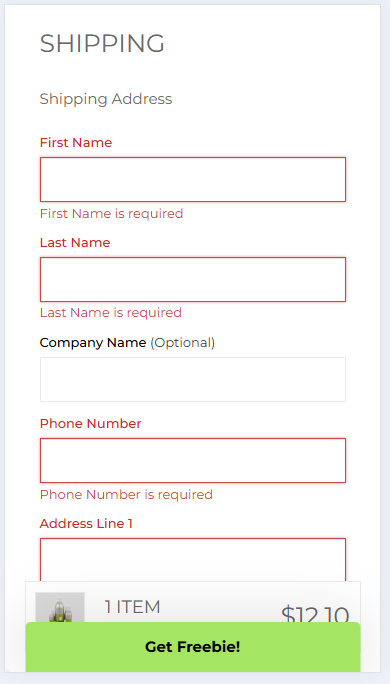This screenshot has width=390, height=684.
Task: Click the Address Line 1 text box
Action: click(193, 560)
